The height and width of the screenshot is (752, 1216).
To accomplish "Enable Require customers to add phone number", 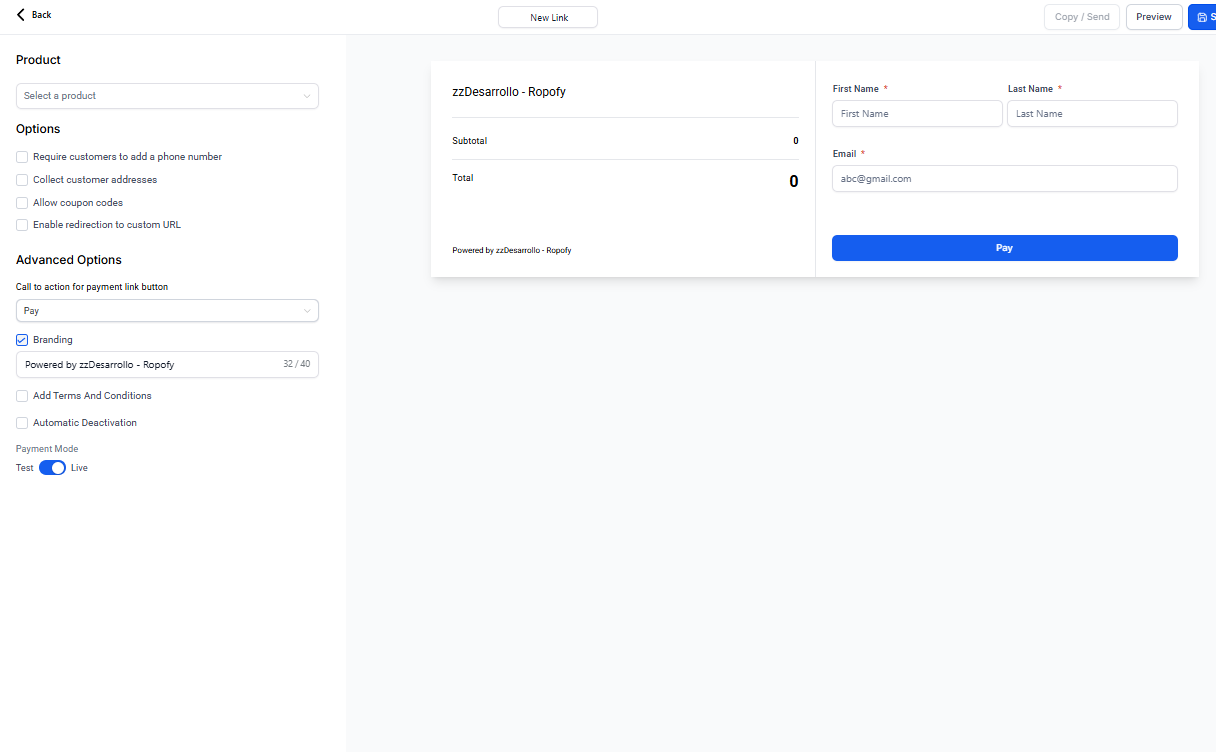I will pos(22,157).
